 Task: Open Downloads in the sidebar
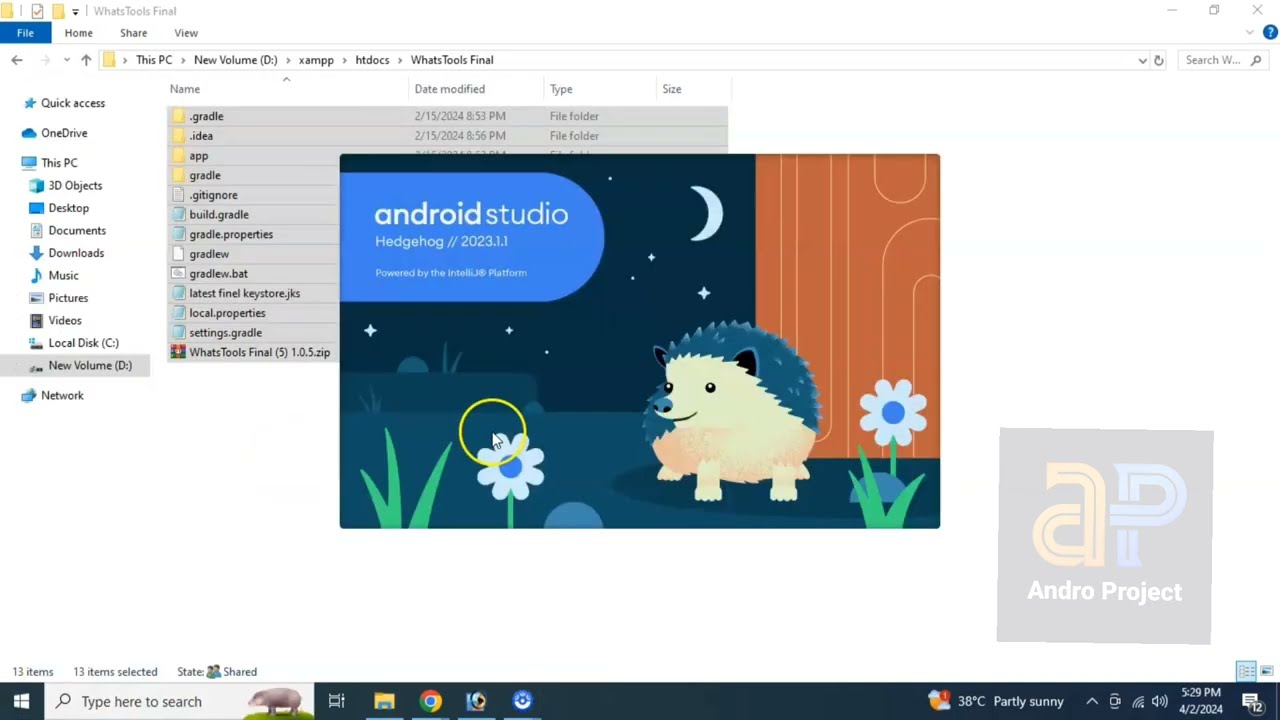(76, 253)
